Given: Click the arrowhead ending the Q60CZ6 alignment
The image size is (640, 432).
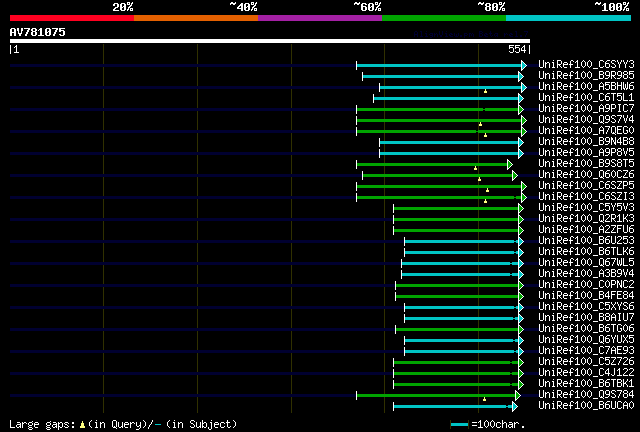Looking at the screenshot, I should [x=515, y=176].
